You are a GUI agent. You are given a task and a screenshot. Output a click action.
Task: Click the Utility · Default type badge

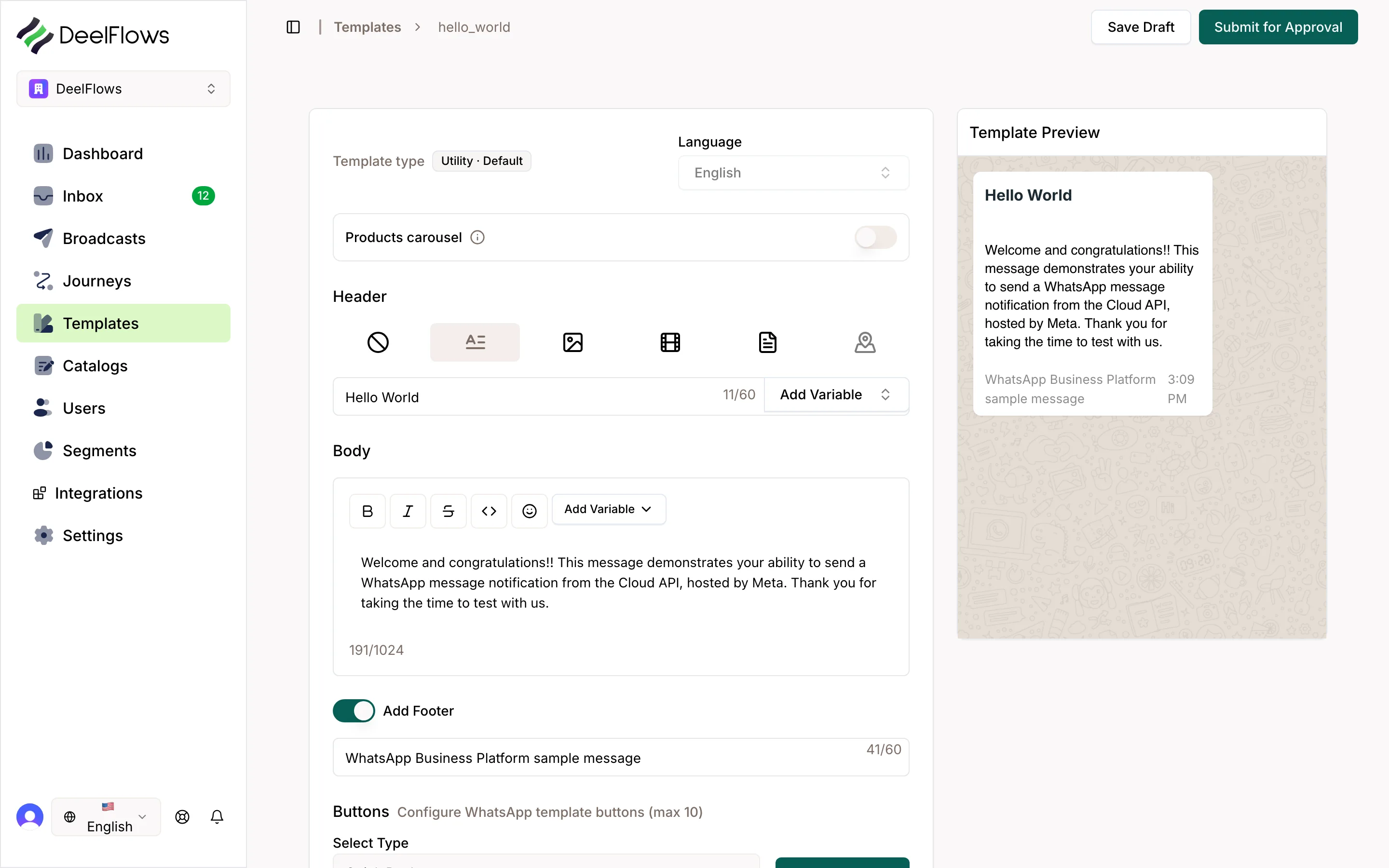tap(481, 161)
